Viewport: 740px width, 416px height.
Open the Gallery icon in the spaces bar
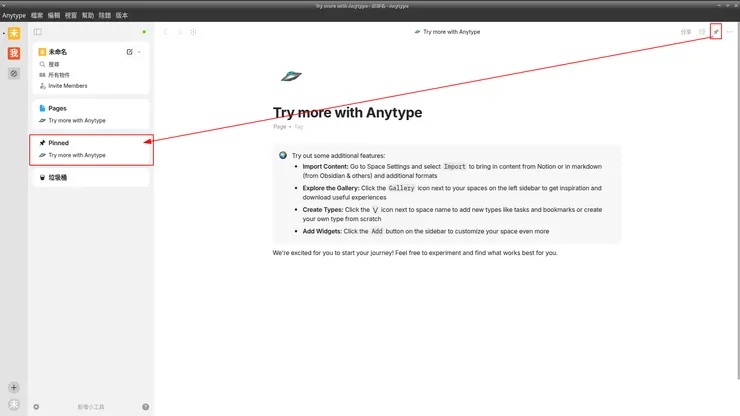pyautogui.click(x=14, y=73)
